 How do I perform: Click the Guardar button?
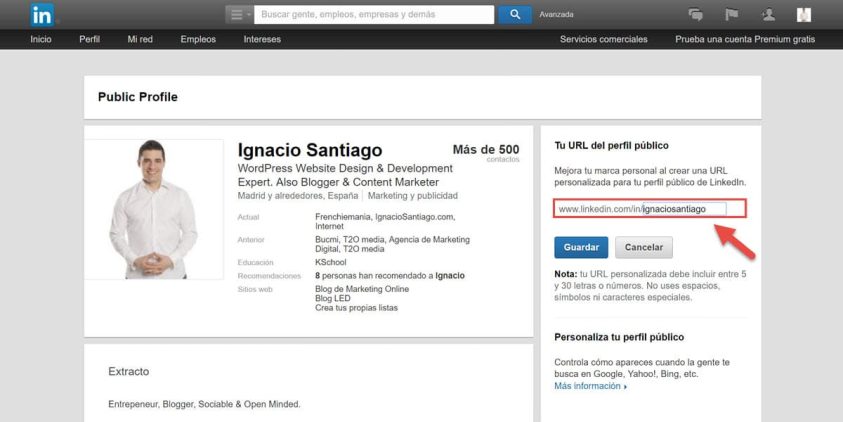581,247
